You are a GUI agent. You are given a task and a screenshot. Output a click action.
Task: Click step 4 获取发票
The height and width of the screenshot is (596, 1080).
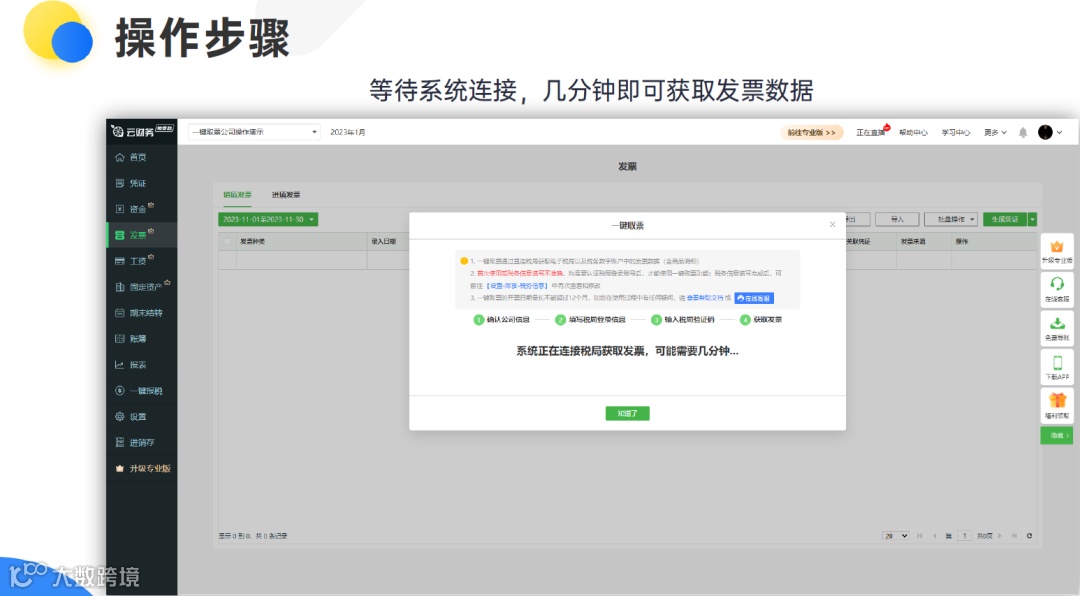tap(761, 320)
